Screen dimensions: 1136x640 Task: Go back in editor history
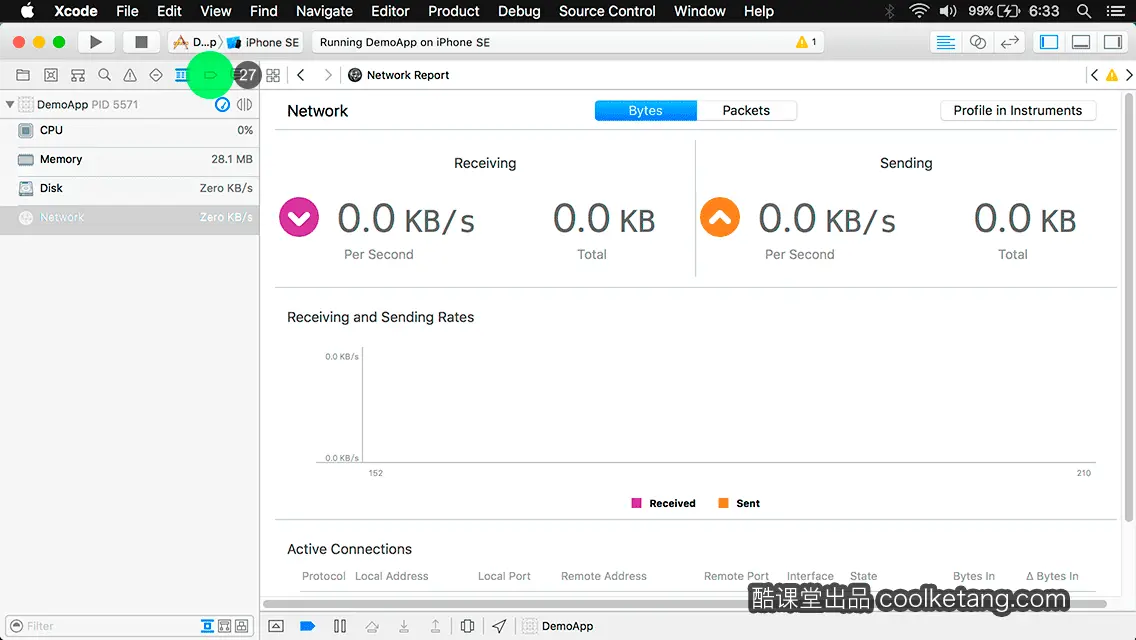tap(301, 75)
